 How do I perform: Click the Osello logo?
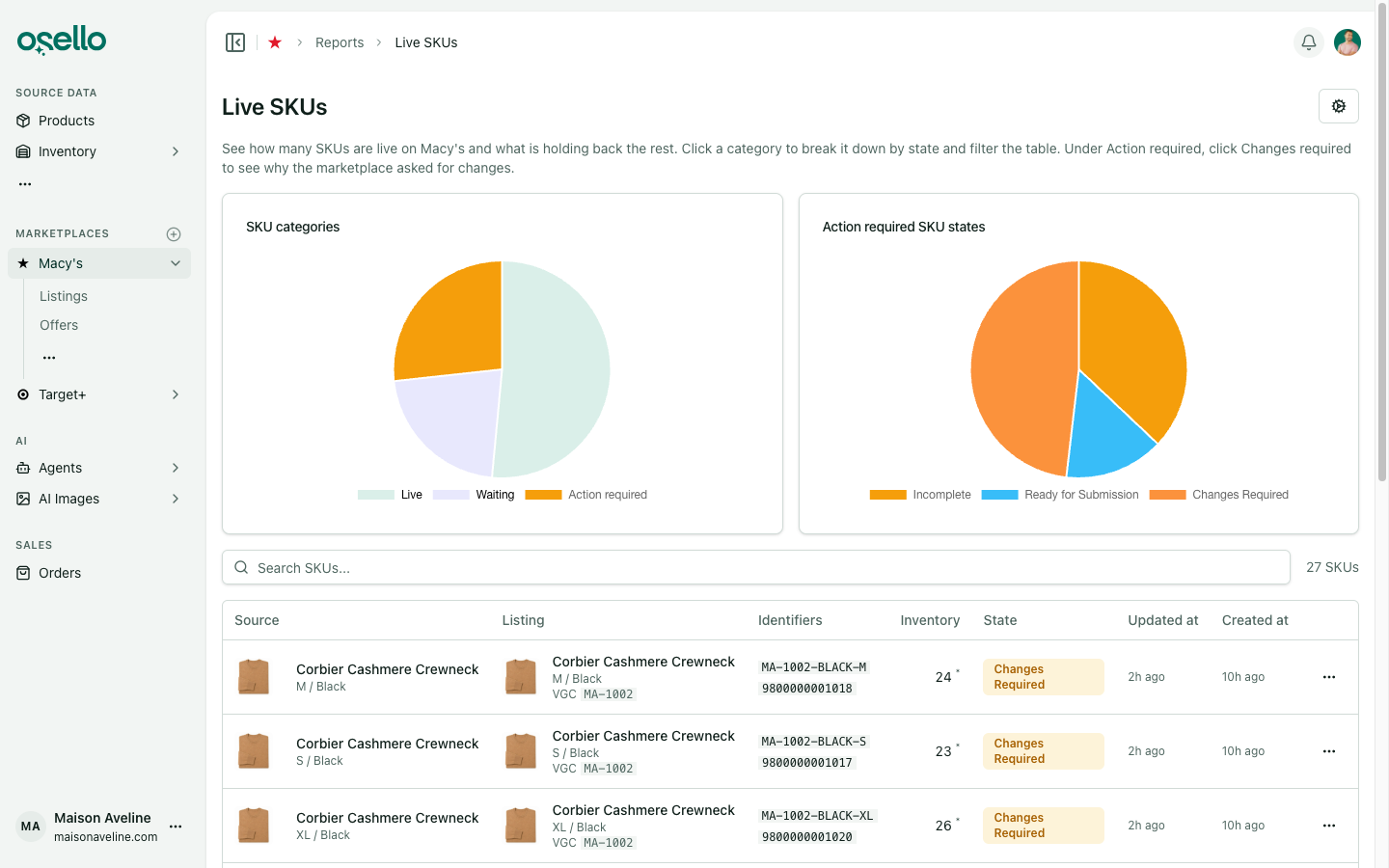coord(62,41)
